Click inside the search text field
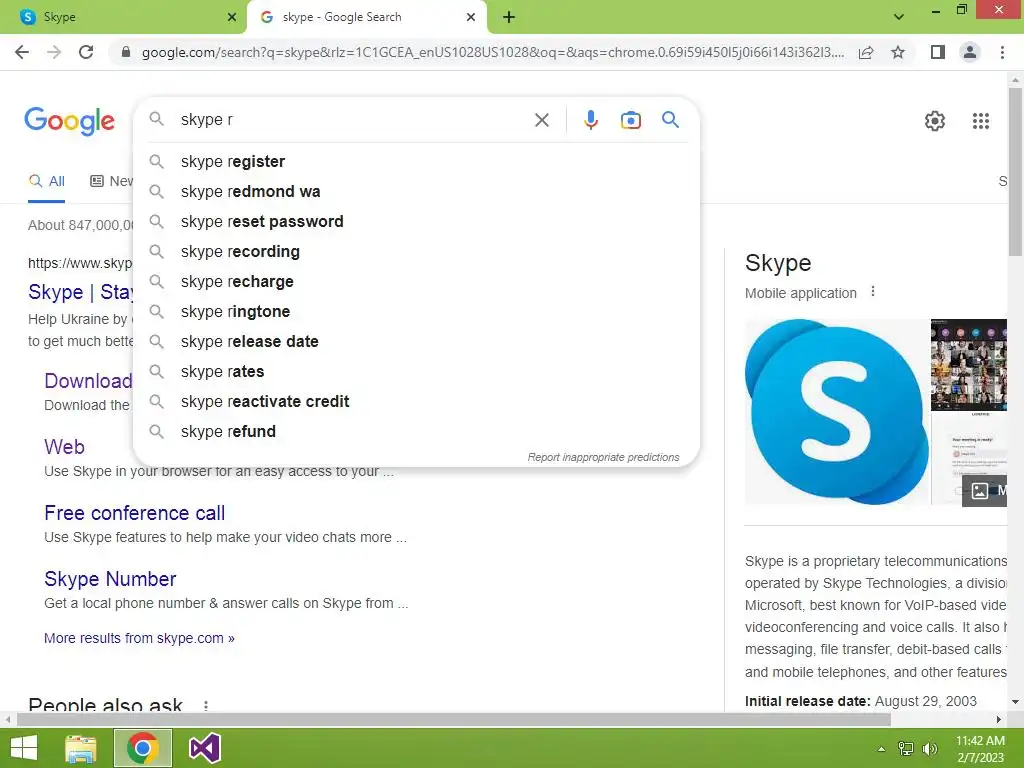 [x=353, y=120]
